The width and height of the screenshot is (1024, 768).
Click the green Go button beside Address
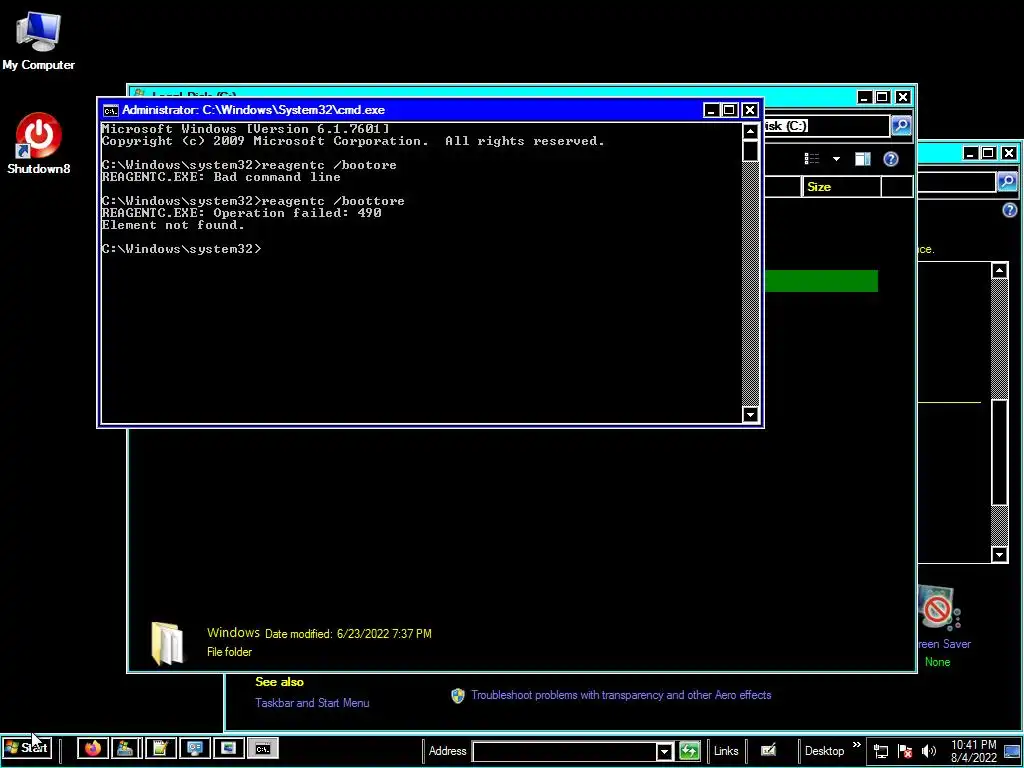pyautogui.click(x=689, y=751)
